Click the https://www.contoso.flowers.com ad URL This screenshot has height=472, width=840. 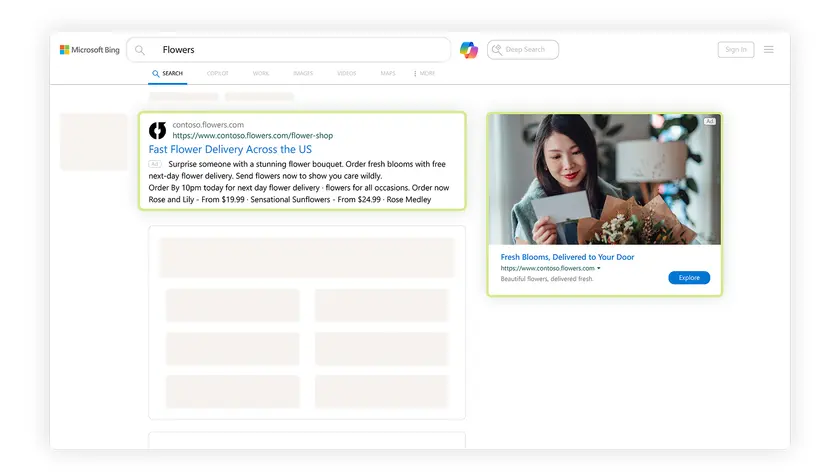(548, 268)
